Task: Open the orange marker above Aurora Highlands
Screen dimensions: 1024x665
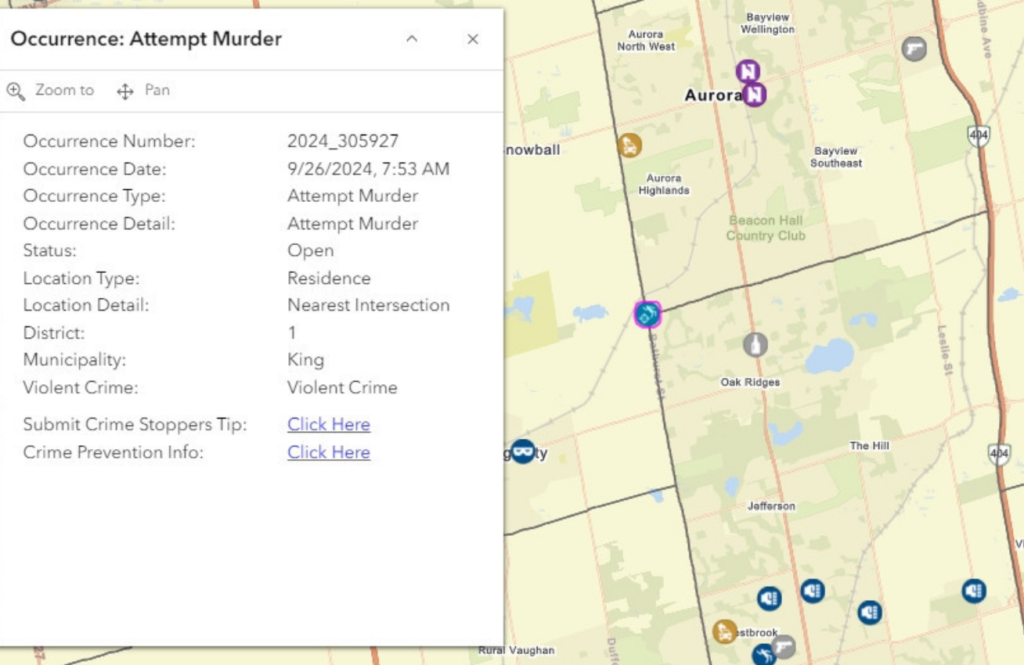Action: point(629,146)
